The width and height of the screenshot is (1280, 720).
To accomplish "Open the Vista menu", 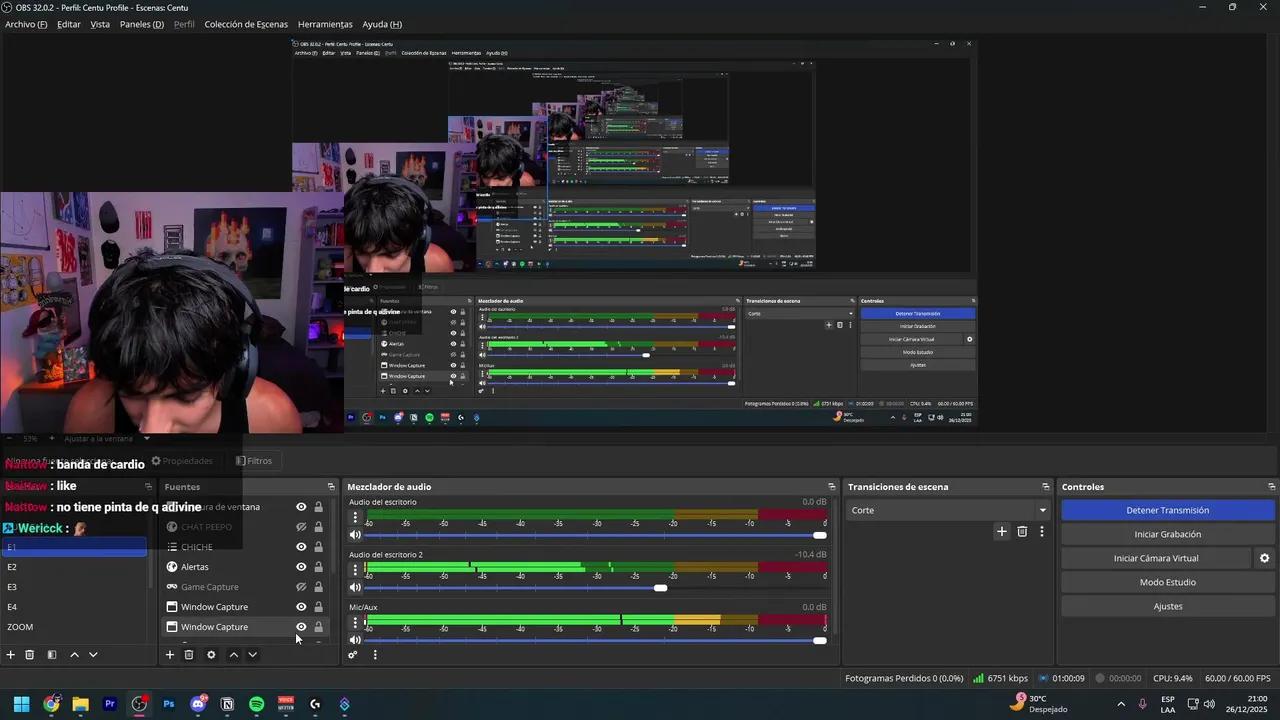I will [x=100, y=24].
